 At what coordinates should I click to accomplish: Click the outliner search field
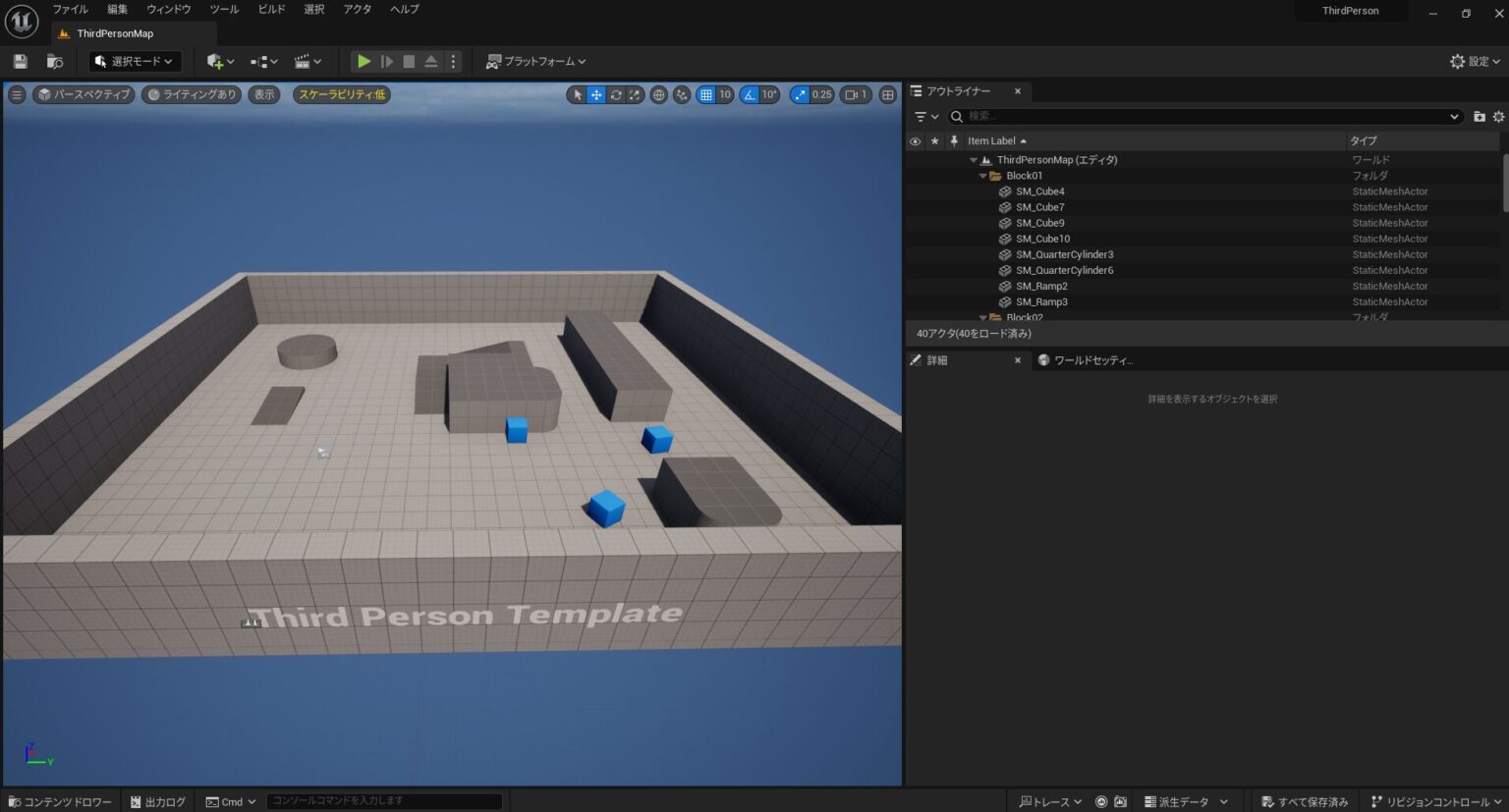pyautogui.click(x=1081, y=116)
